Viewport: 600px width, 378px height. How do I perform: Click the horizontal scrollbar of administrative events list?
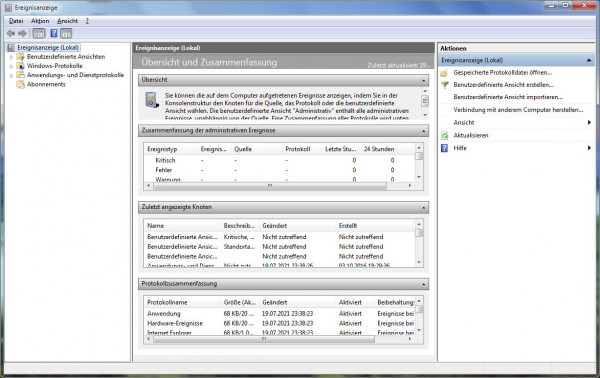click(x=270, y=186)
